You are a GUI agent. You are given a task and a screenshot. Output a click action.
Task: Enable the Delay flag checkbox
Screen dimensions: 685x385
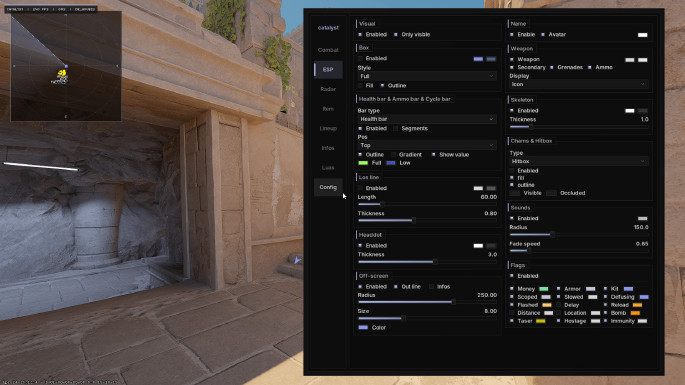(559, 305)
